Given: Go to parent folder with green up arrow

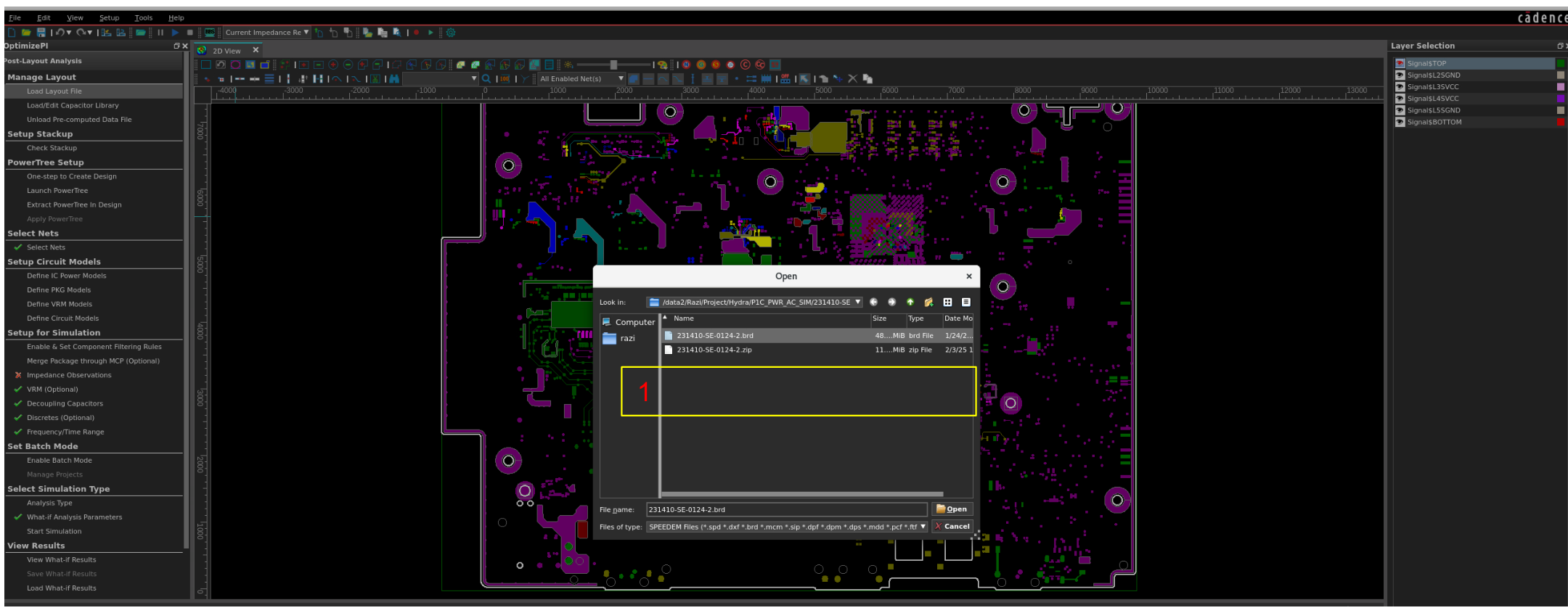Looking at the screenshot, I should click(910, 302).
